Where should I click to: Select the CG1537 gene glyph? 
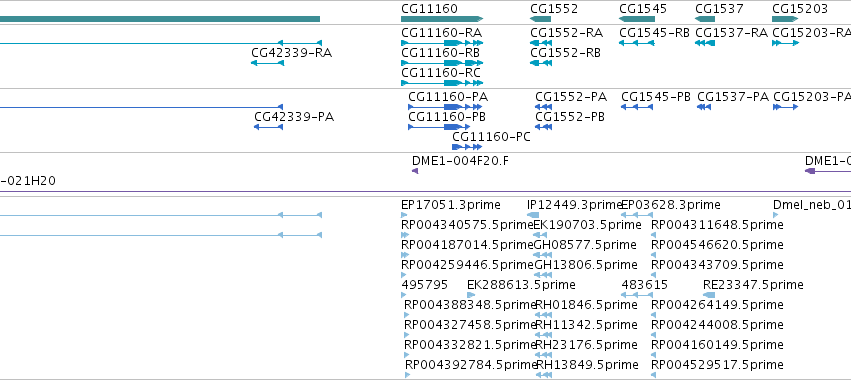(705, 19)
